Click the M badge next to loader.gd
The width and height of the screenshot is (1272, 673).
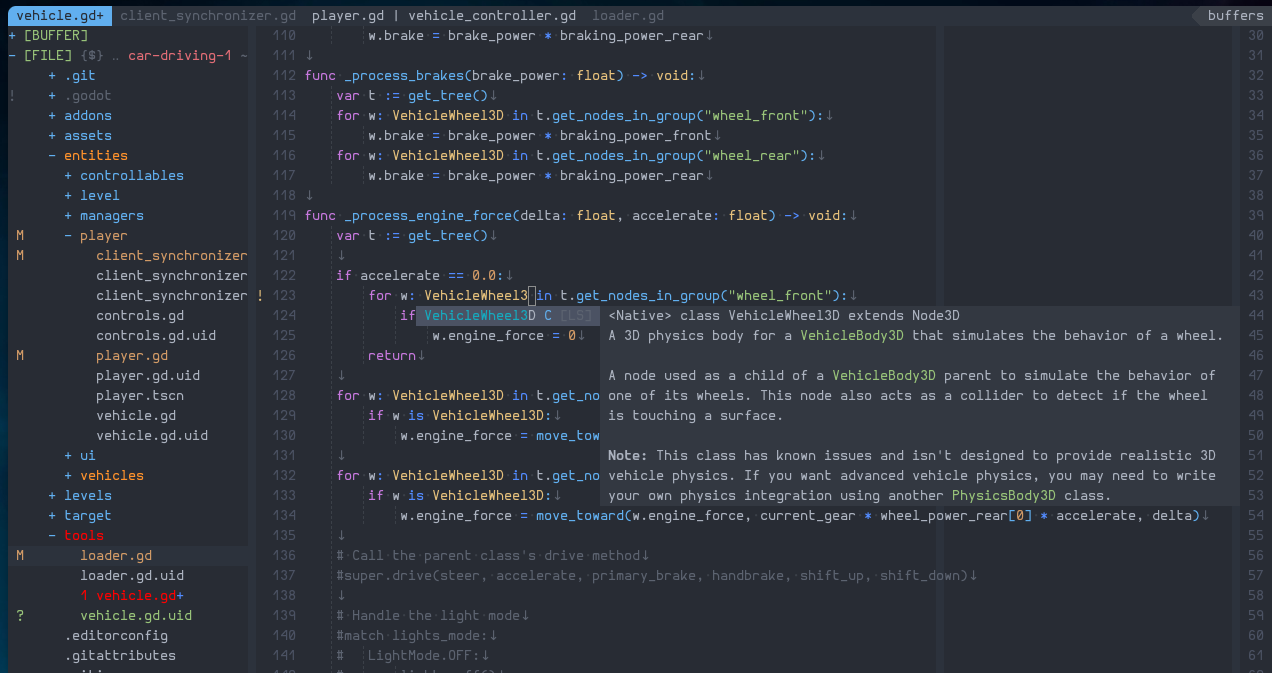tap(18, 555)
